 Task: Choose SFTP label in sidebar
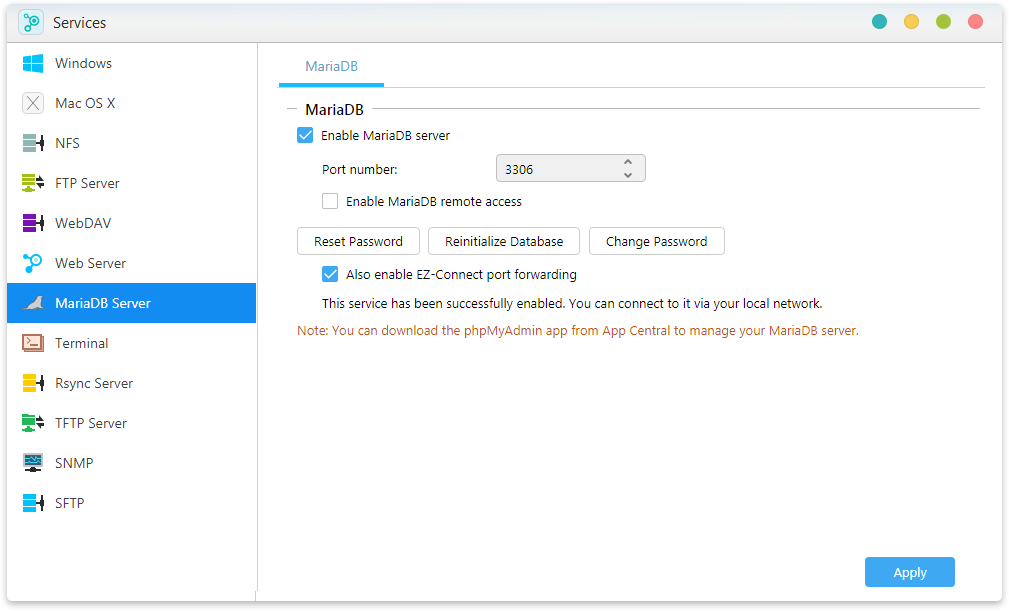(69, 503)
